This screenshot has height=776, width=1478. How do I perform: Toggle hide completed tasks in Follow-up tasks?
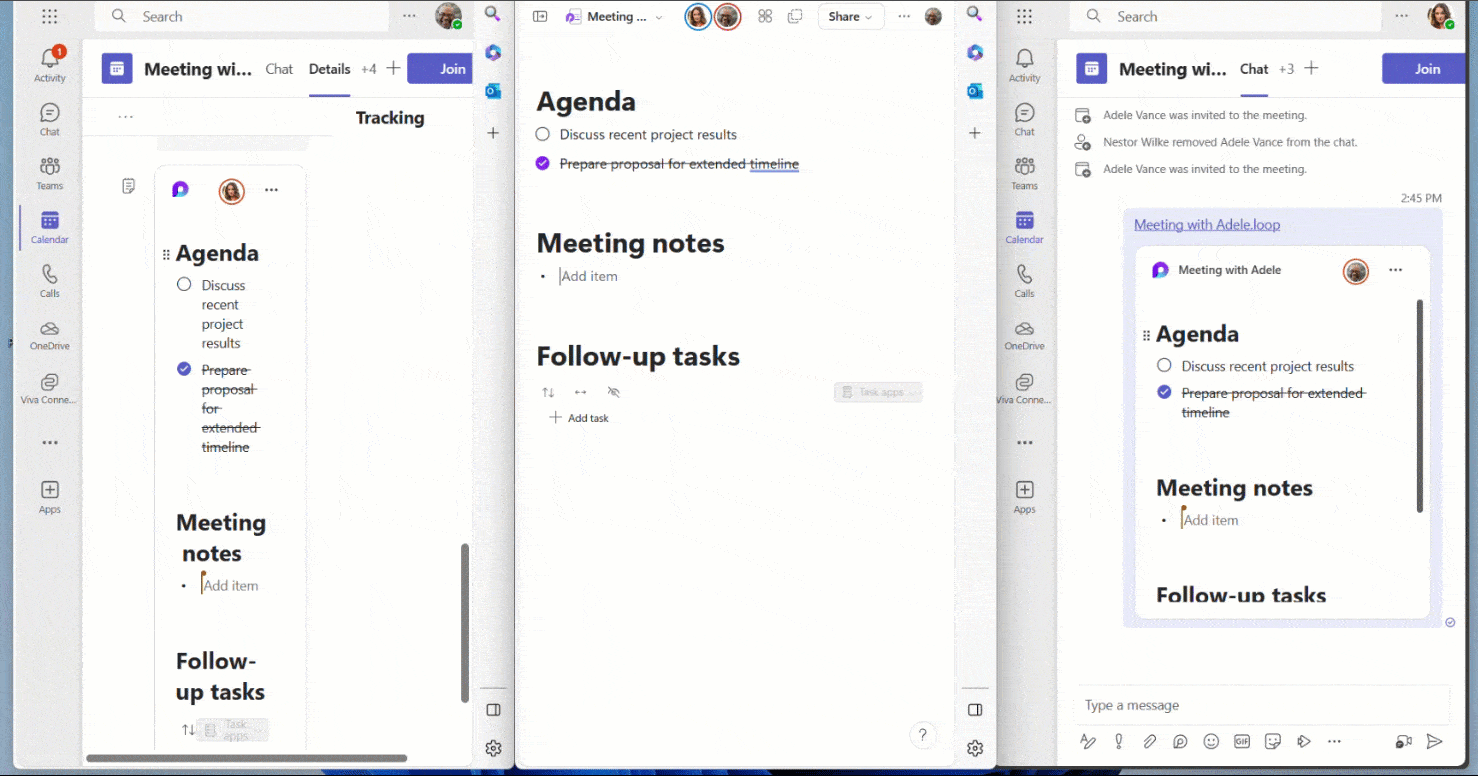[x=613, y=392]
